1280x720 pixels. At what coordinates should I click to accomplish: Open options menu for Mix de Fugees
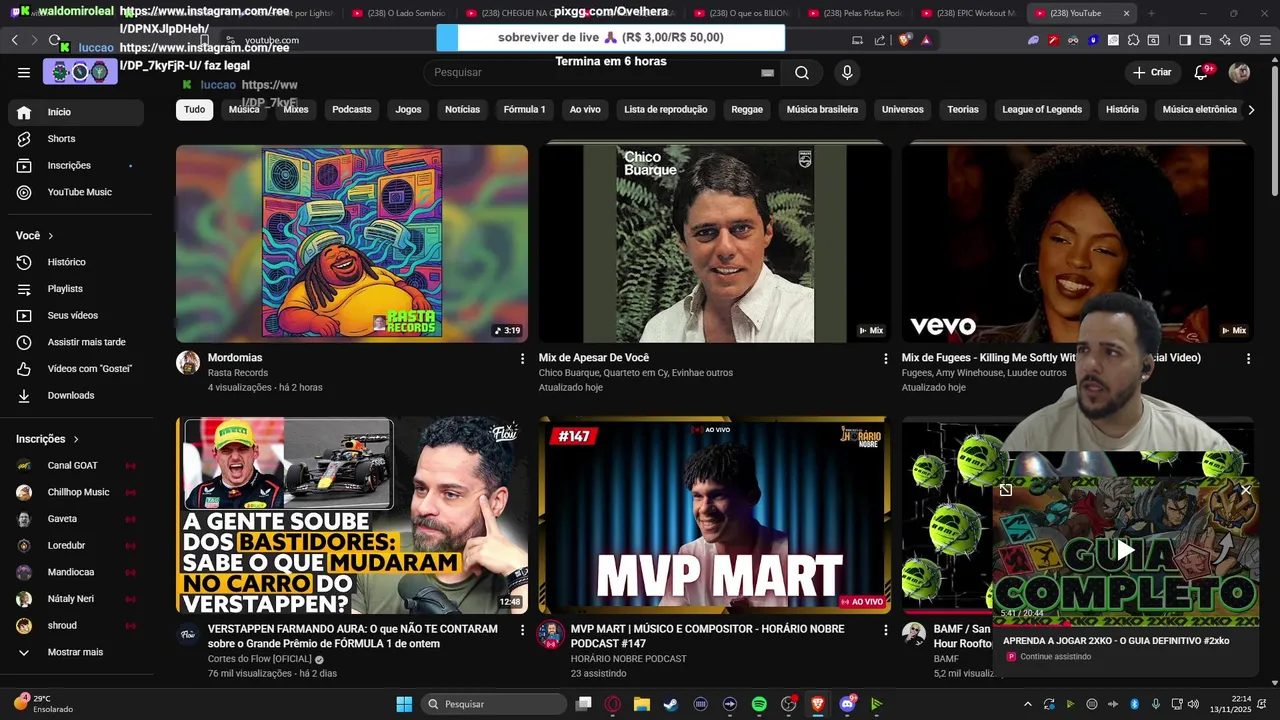click(1248, 358)
